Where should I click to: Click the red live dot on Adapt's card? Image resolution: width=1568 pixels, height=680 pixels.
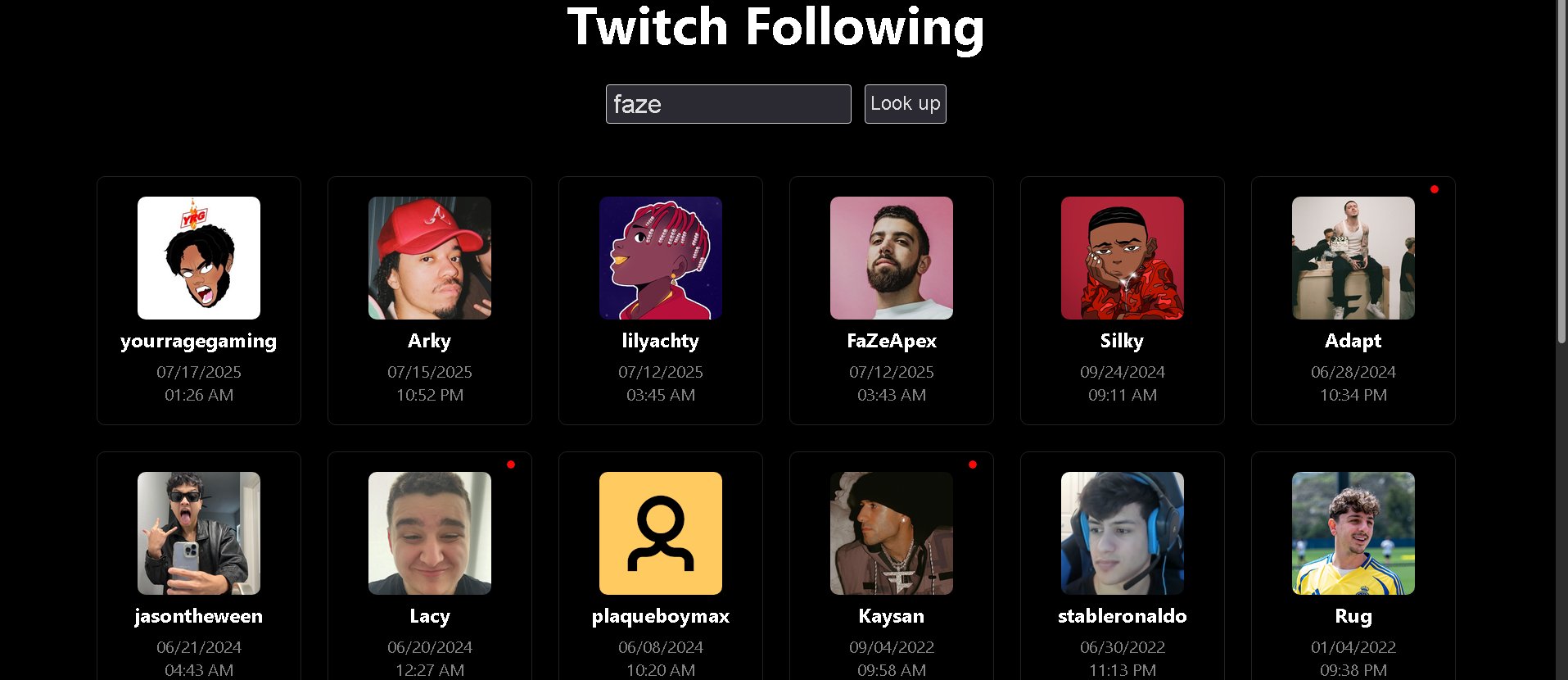1435,189
